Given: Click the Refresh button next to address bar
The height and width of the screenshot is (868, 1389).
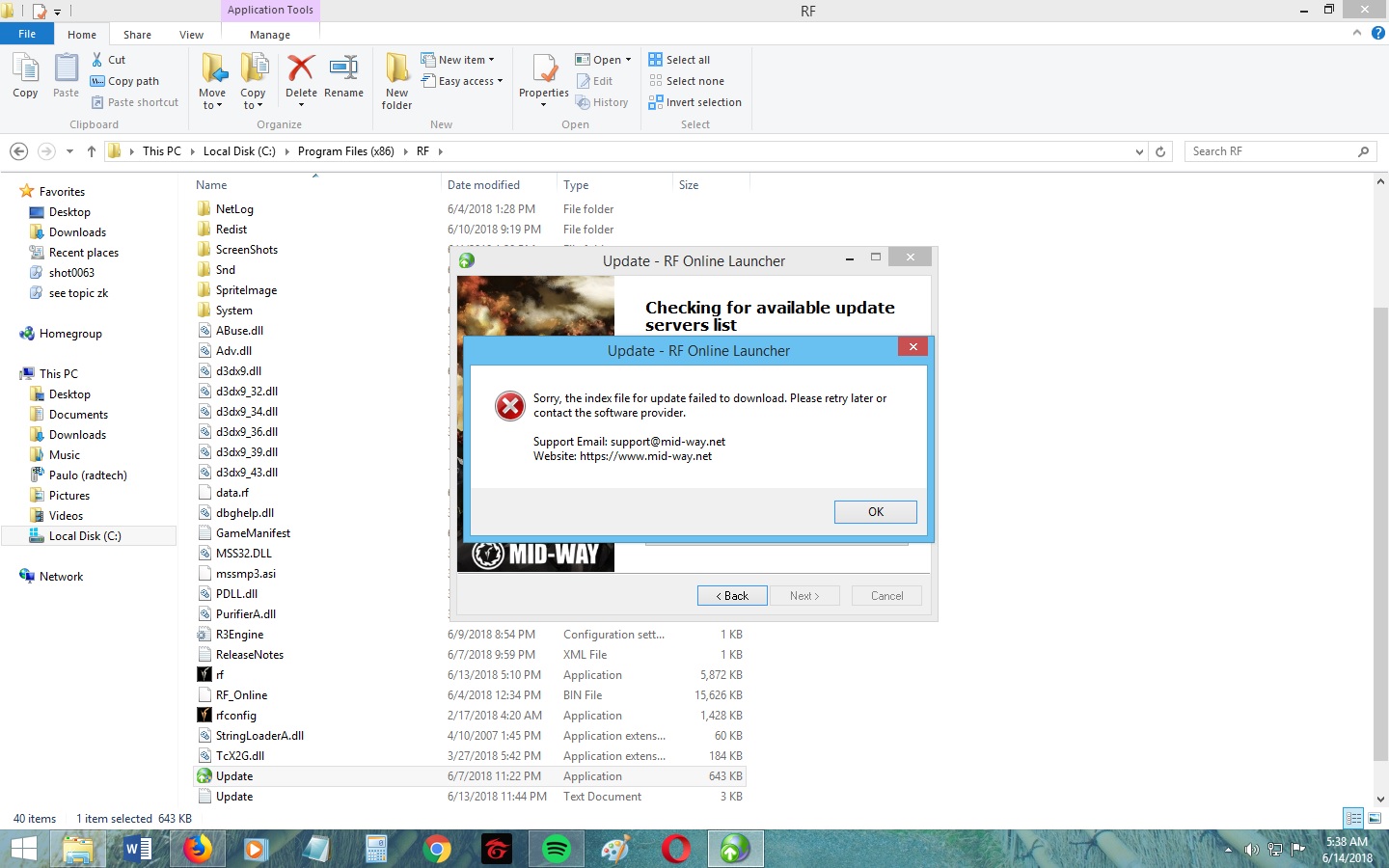Looking at the screenshot, I should pos(1160,151).
